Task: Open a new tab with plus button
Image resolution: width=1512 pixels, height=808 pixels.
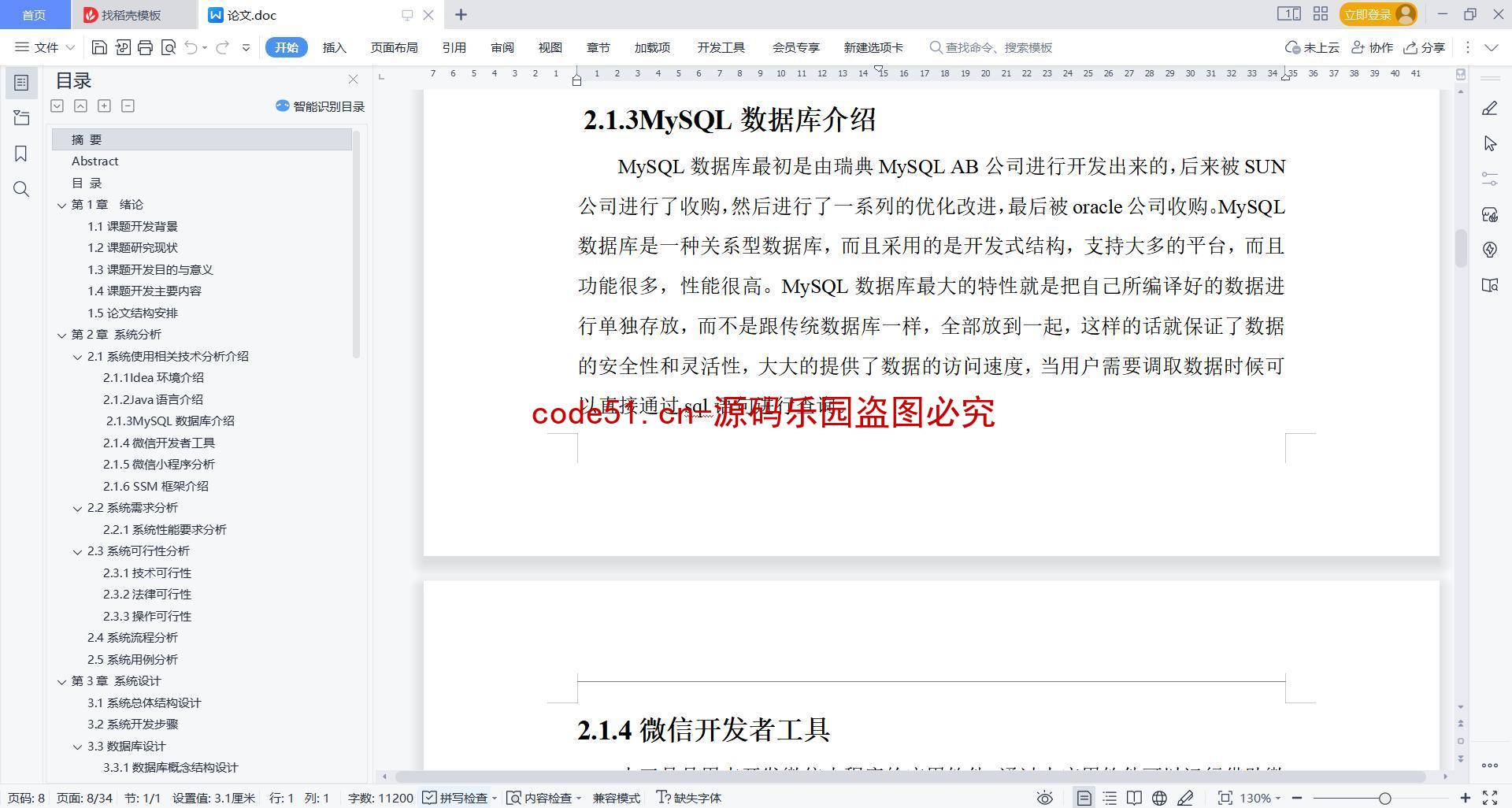Action: pos(461,15)
